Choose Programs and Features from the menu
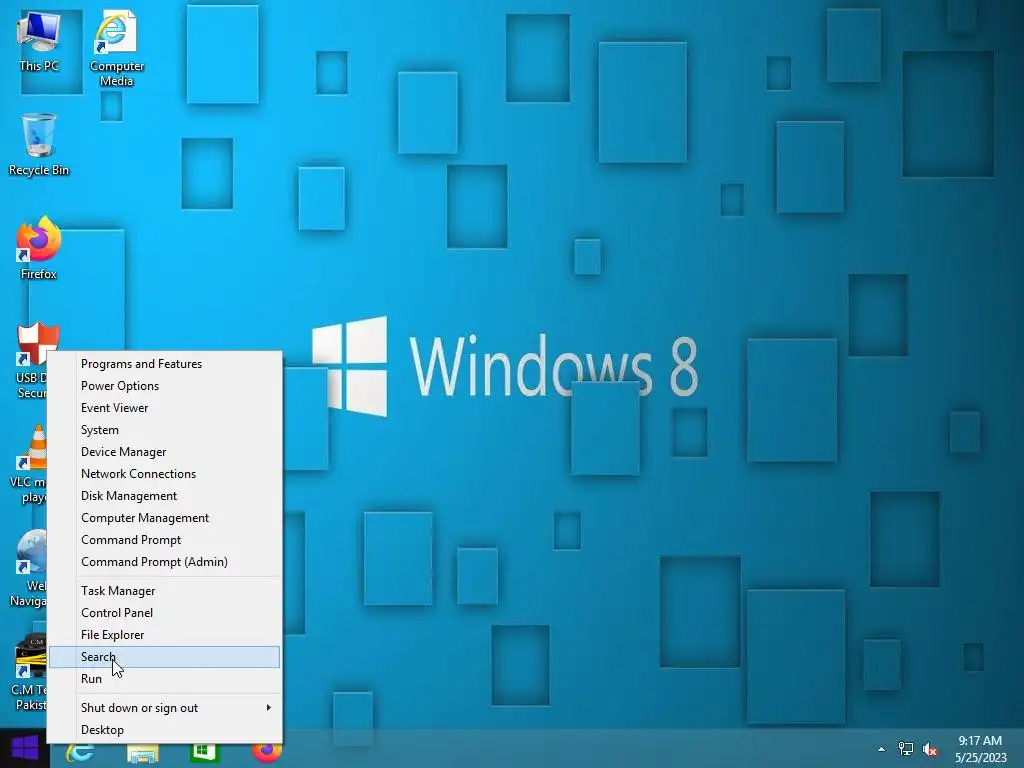 click(x=165, y=364)
